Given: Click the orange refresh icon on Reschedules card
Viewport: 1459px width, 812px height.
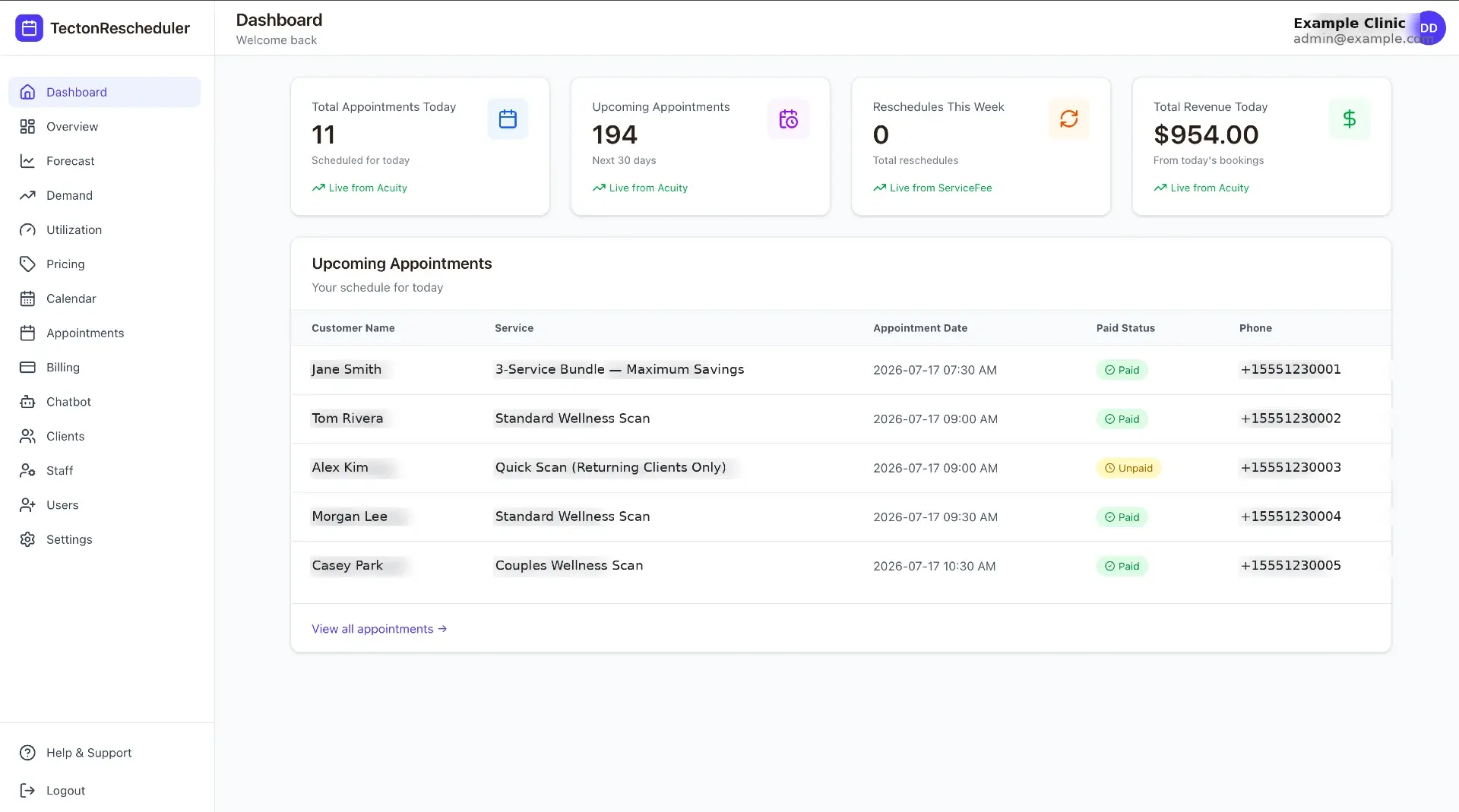Looking at the screenshot, I should click(1069, 119).
